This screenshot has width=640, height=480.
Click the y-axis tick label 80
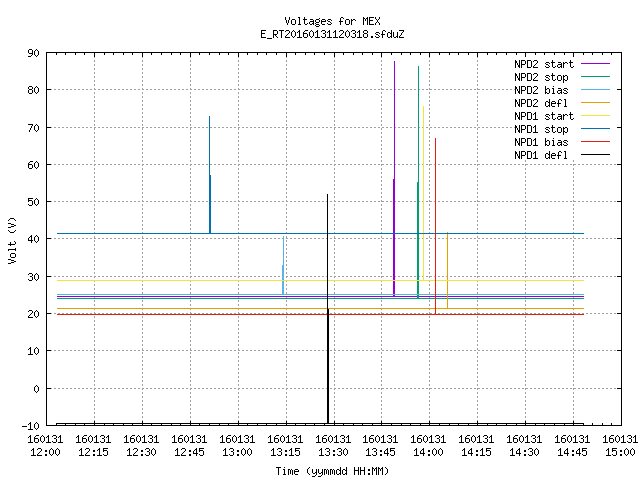pyautogui.click(x=33, y=90)
